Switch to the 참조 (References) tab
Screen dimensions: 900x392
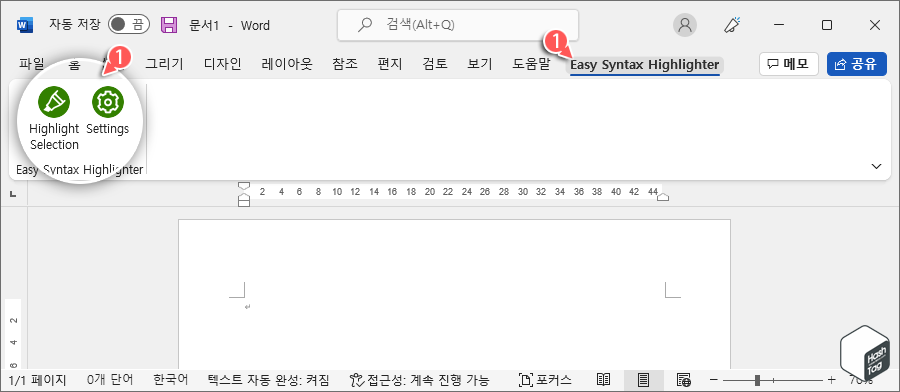click(345, 64)
